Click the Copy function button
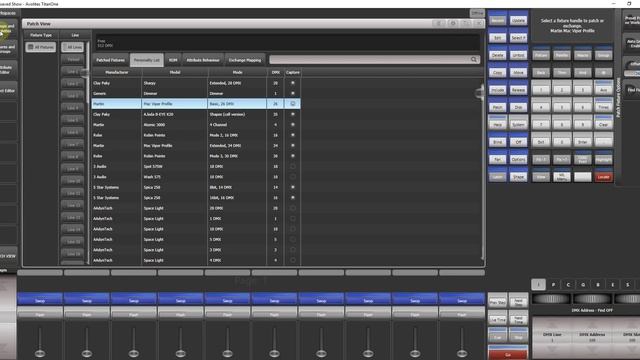 click(498, 72)
